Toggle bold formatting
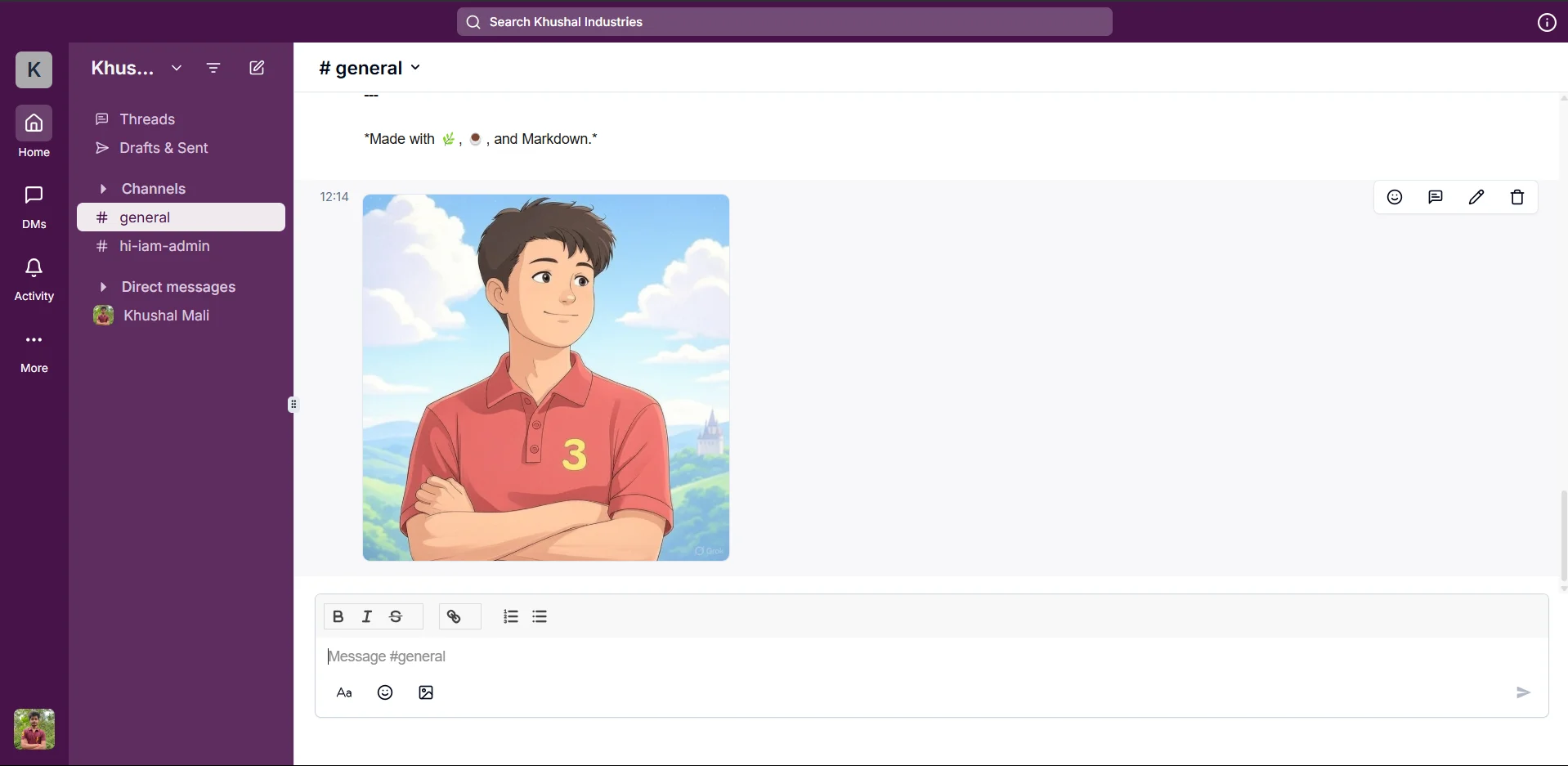Screen dimensions: 1568x766 click(x=338, y=617)
